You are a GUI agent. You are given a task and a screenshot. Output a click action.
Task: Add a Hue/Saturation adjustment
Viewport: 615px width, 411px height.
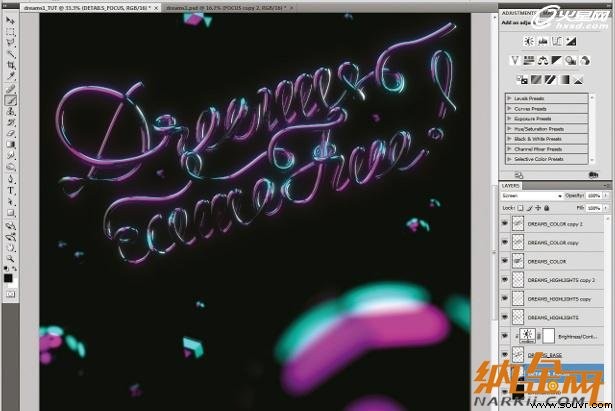529,60
